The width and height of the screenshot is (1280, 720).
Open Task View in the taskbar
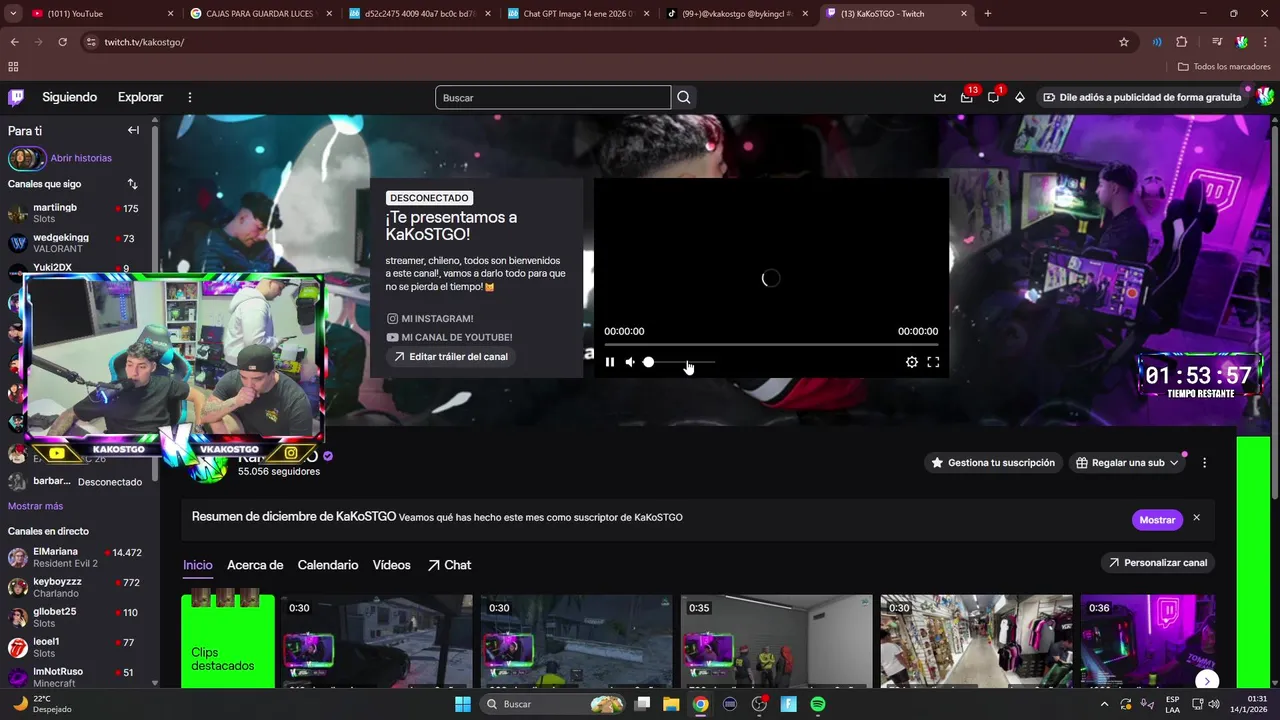(x=642, y=704)
